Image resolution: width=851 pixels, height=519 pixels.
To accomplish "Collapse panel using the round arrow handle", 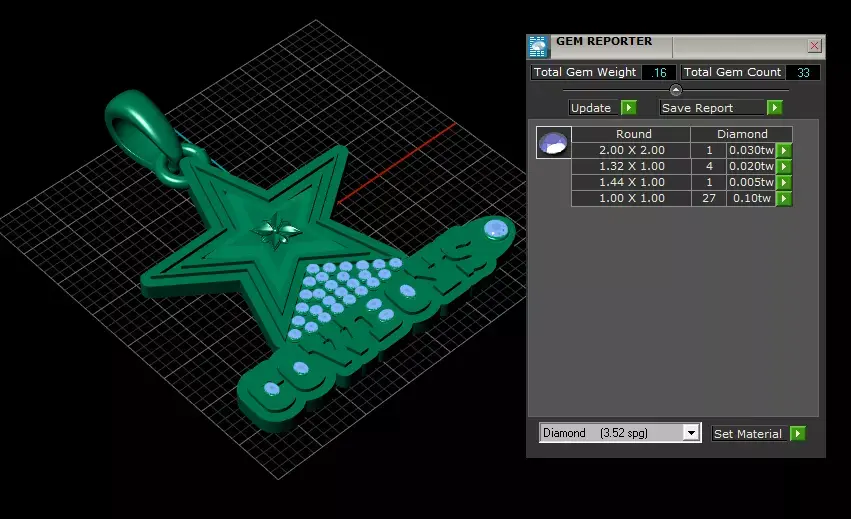I will pos(675,90).
